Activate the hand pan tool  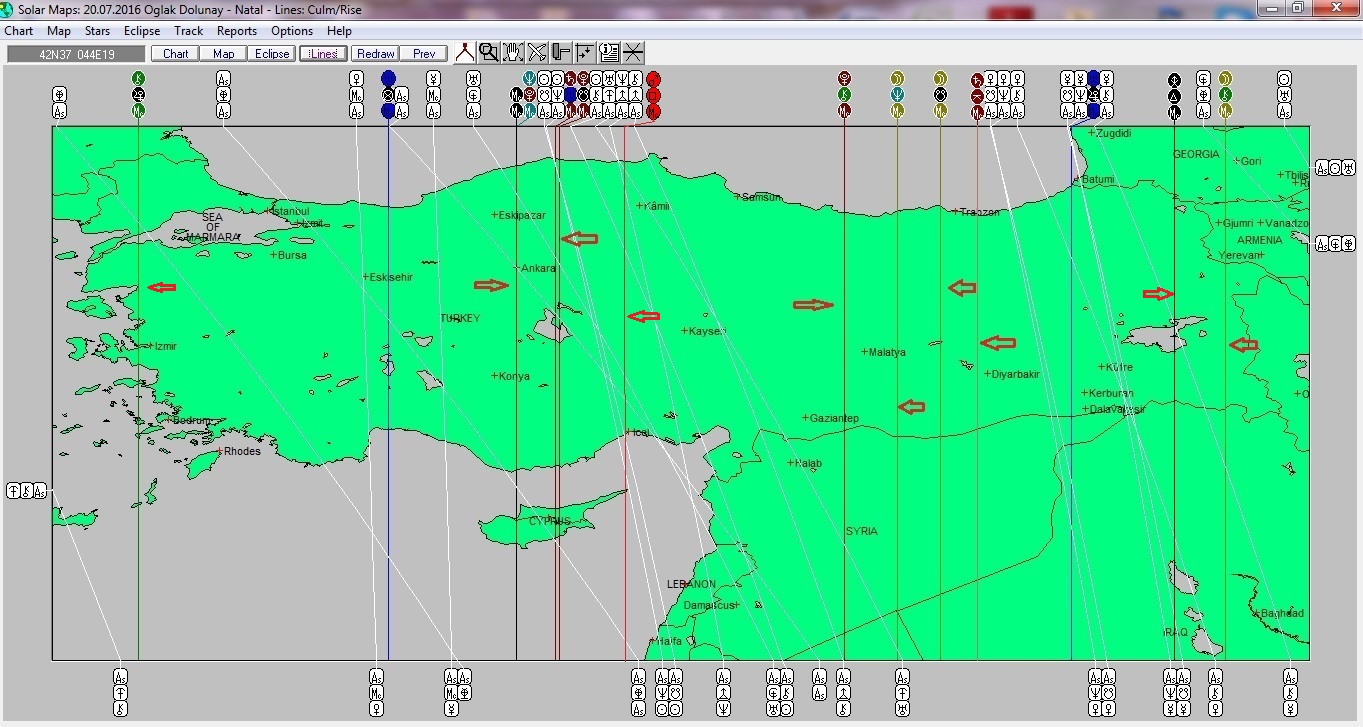(x=512, y=53)
